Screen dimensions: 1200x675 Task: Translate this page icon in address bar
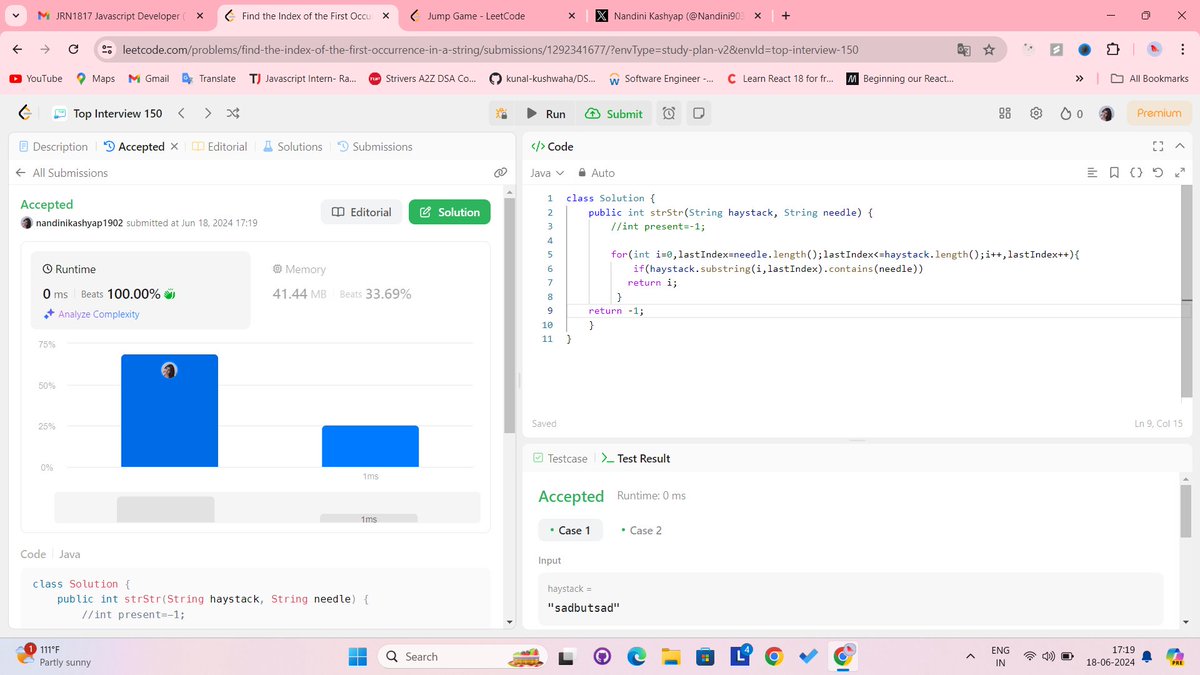(x=963, y=49)
